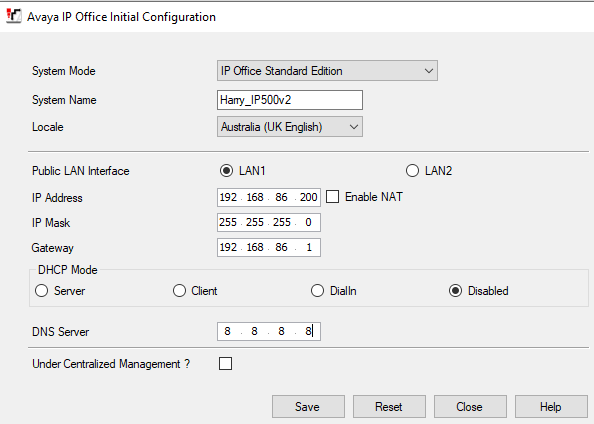
Task: Set DHCP Mode to DialIn
Action: click(x=317, y=291)
